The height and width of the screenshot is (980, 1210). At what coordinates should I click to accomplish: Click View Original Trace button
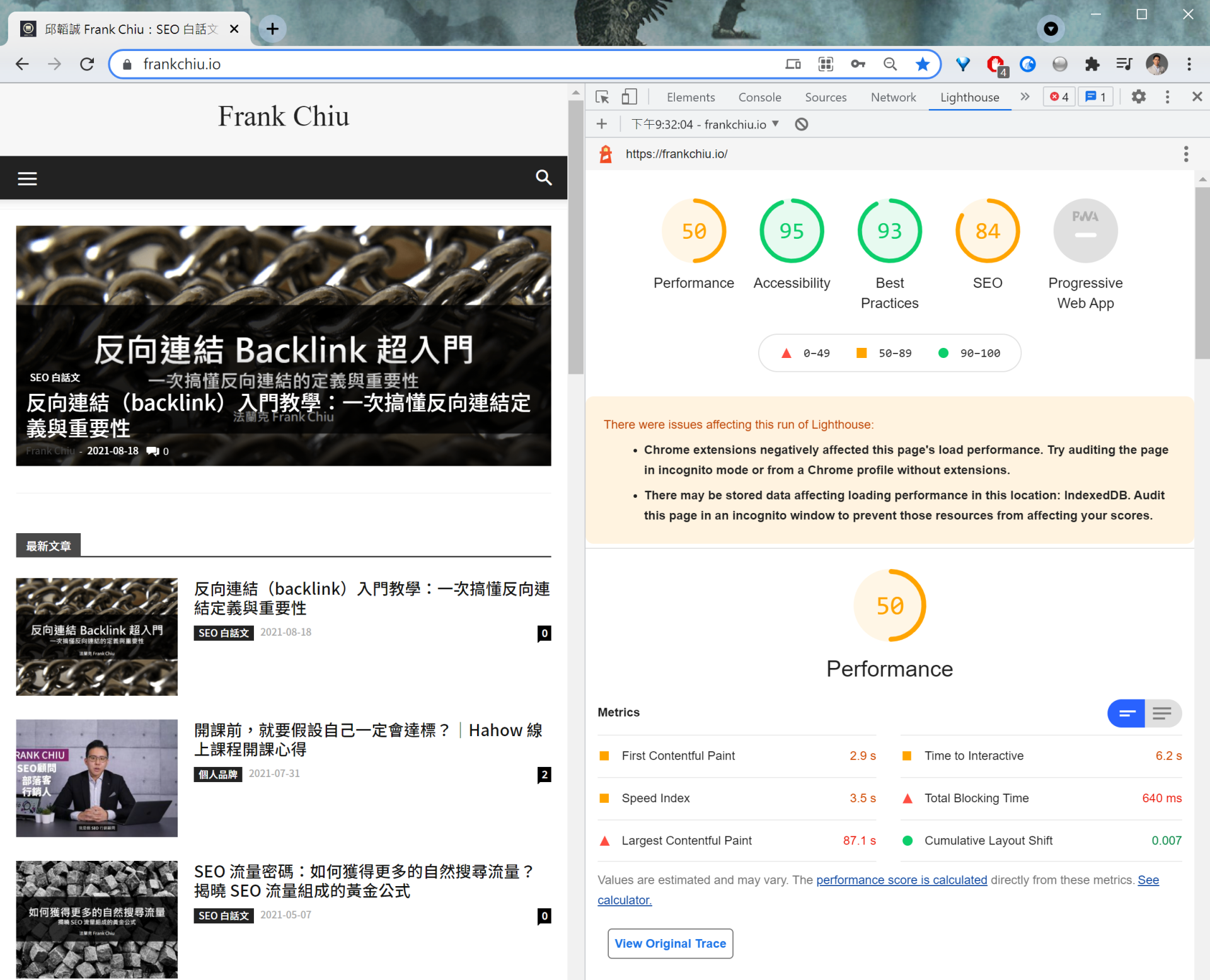pos(670,943)
